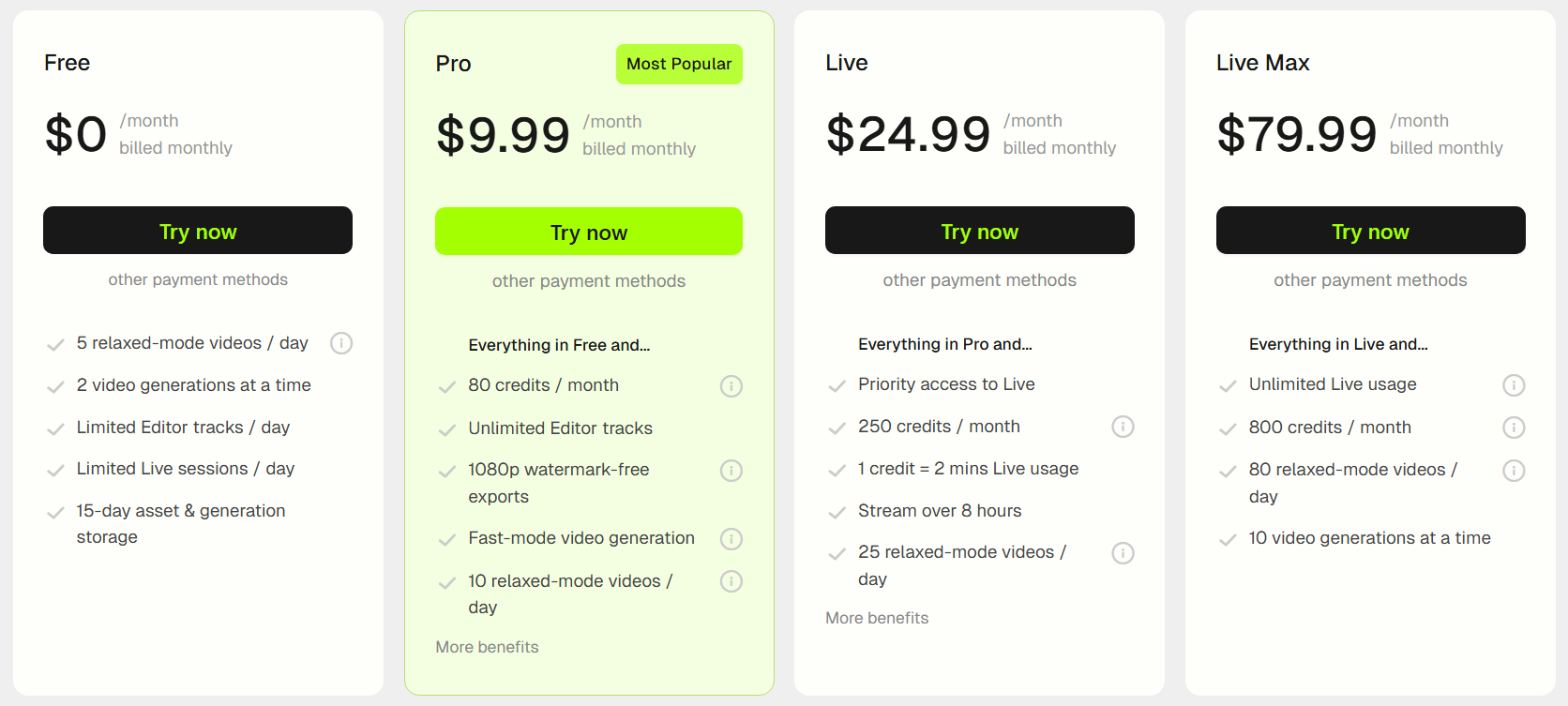Screen dimensions: 1568x706
Task: Open other payment methods under Pro
Action: pyautogui.click(x=589, y=281)
